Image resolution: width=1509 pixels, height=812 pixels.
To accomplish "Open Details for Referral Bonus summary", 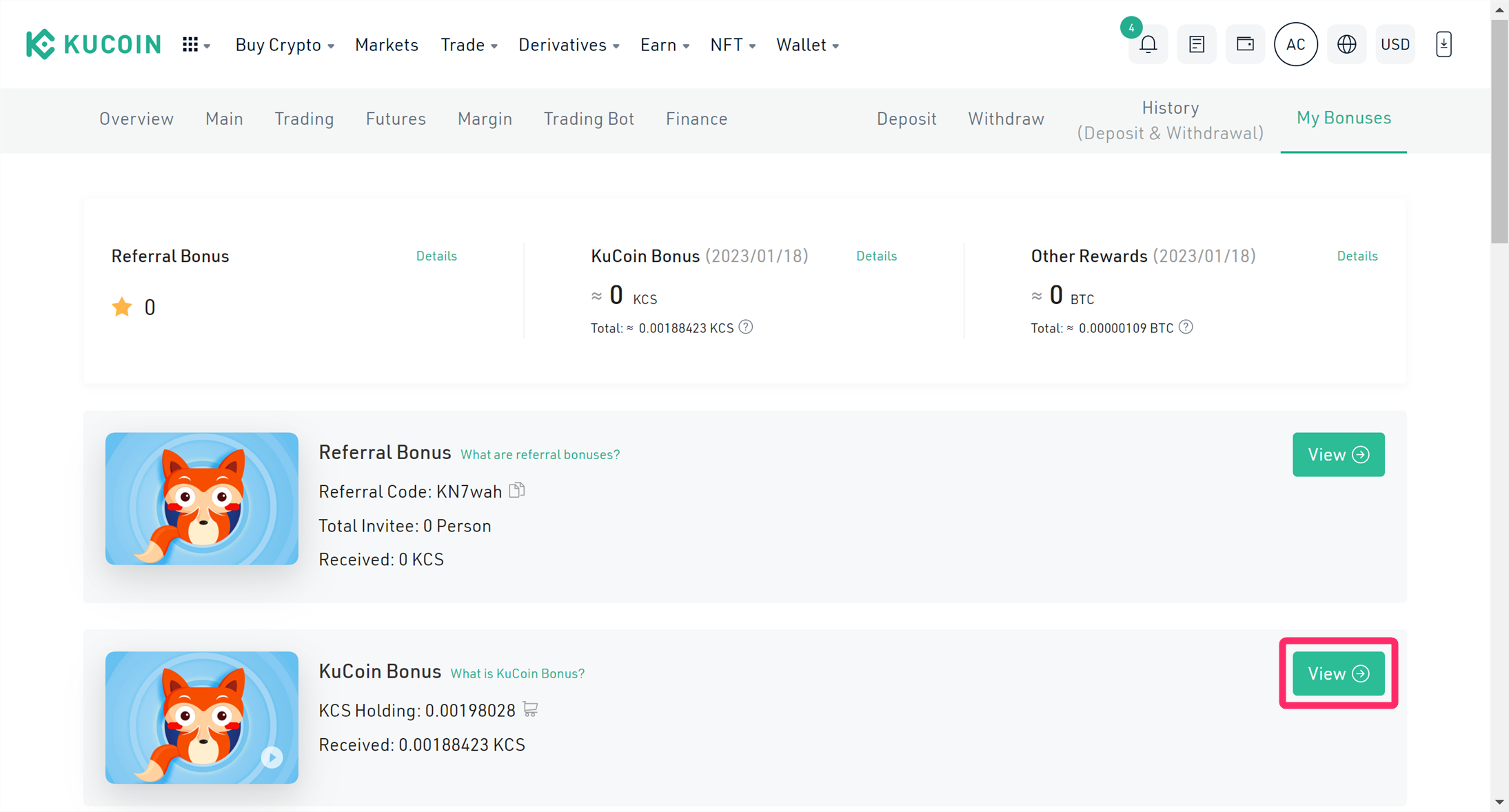I will (x=436, y=256).
